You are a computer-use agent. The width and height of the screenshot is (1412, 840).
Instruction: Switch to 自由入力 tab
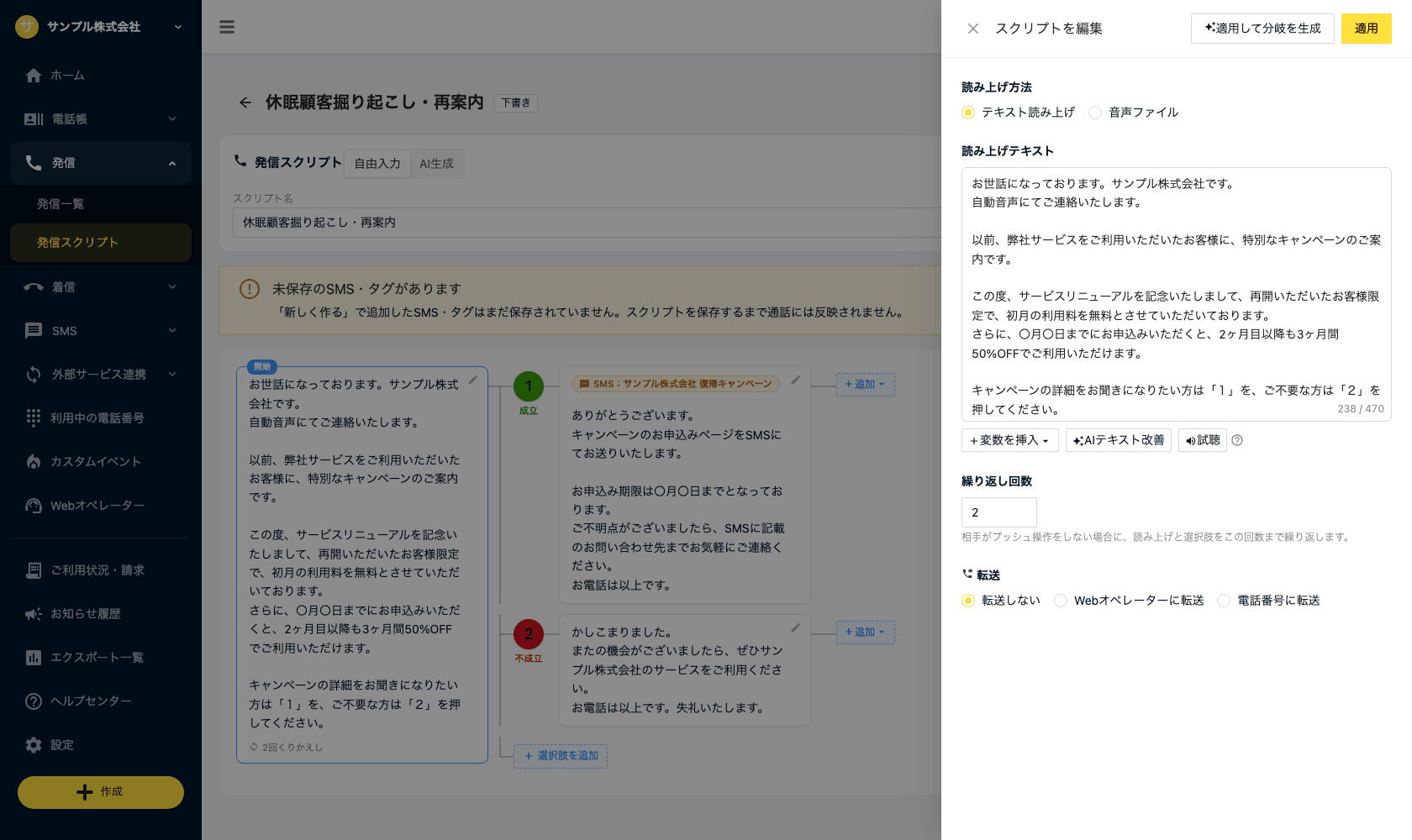point(377,164)
